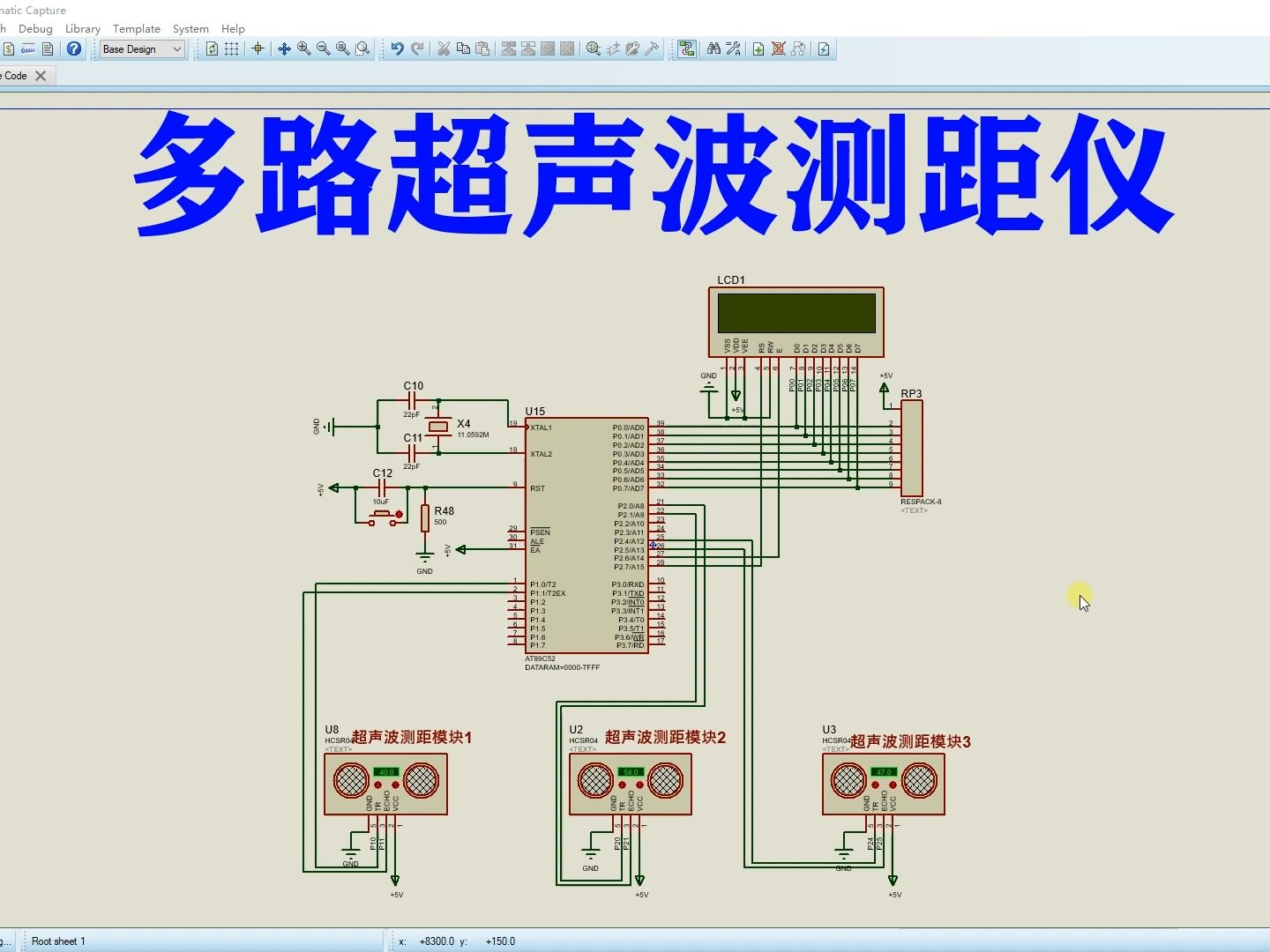Toggle the false origin crosshair
The width and height of the screenshot is (1270, 952).
tap(258, 49)
